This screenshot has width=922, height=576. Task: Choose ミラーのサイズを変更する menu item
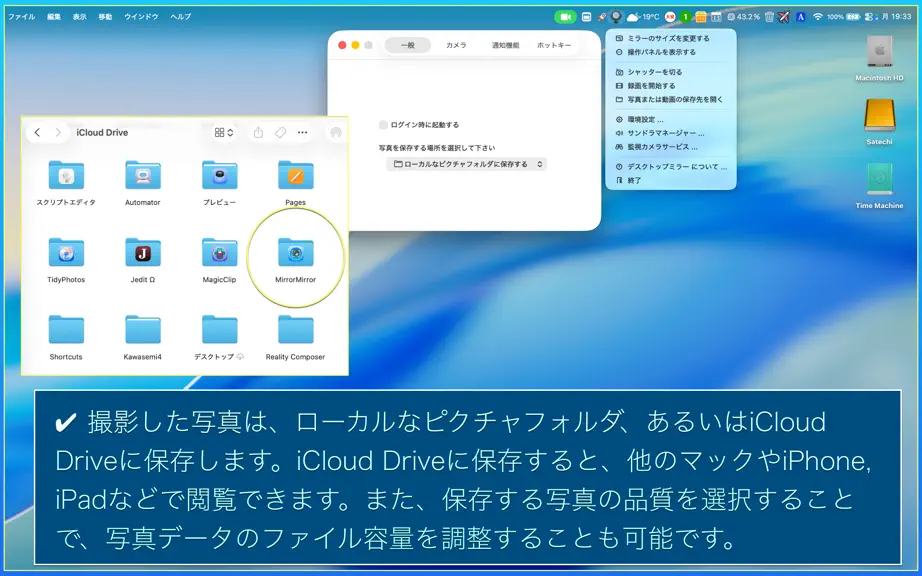pyautogui.click(x=671, y=38)
